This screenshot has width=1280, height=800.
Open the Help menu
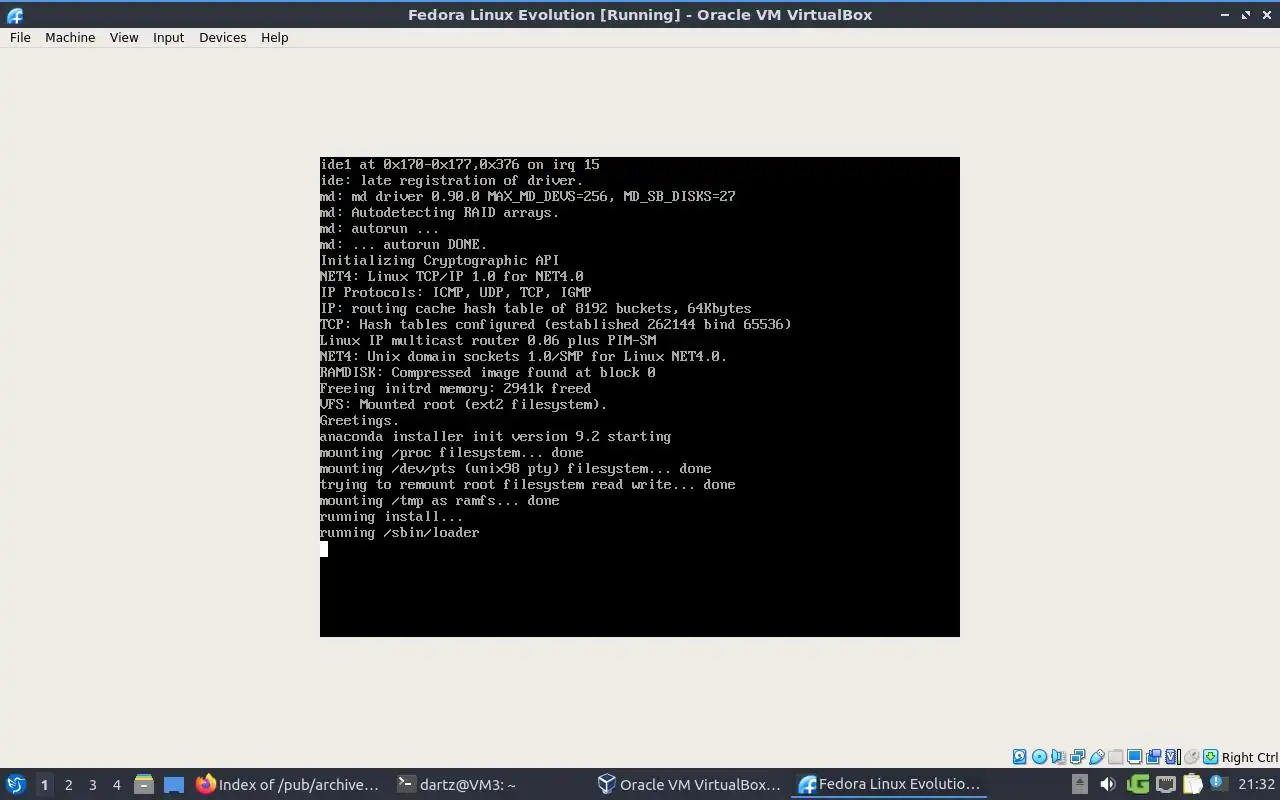pos(274,37)
